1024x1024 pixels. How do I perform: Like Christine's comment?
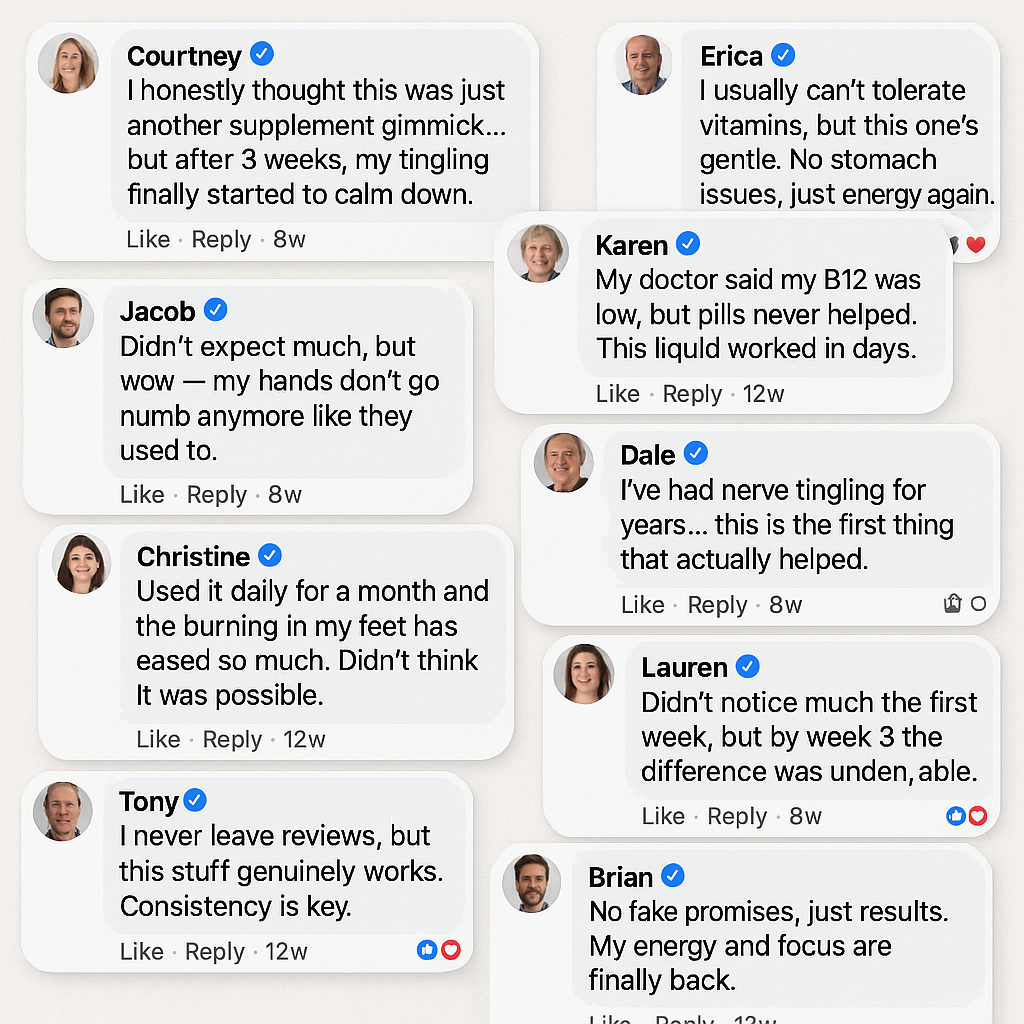click(x=158, y=740)
